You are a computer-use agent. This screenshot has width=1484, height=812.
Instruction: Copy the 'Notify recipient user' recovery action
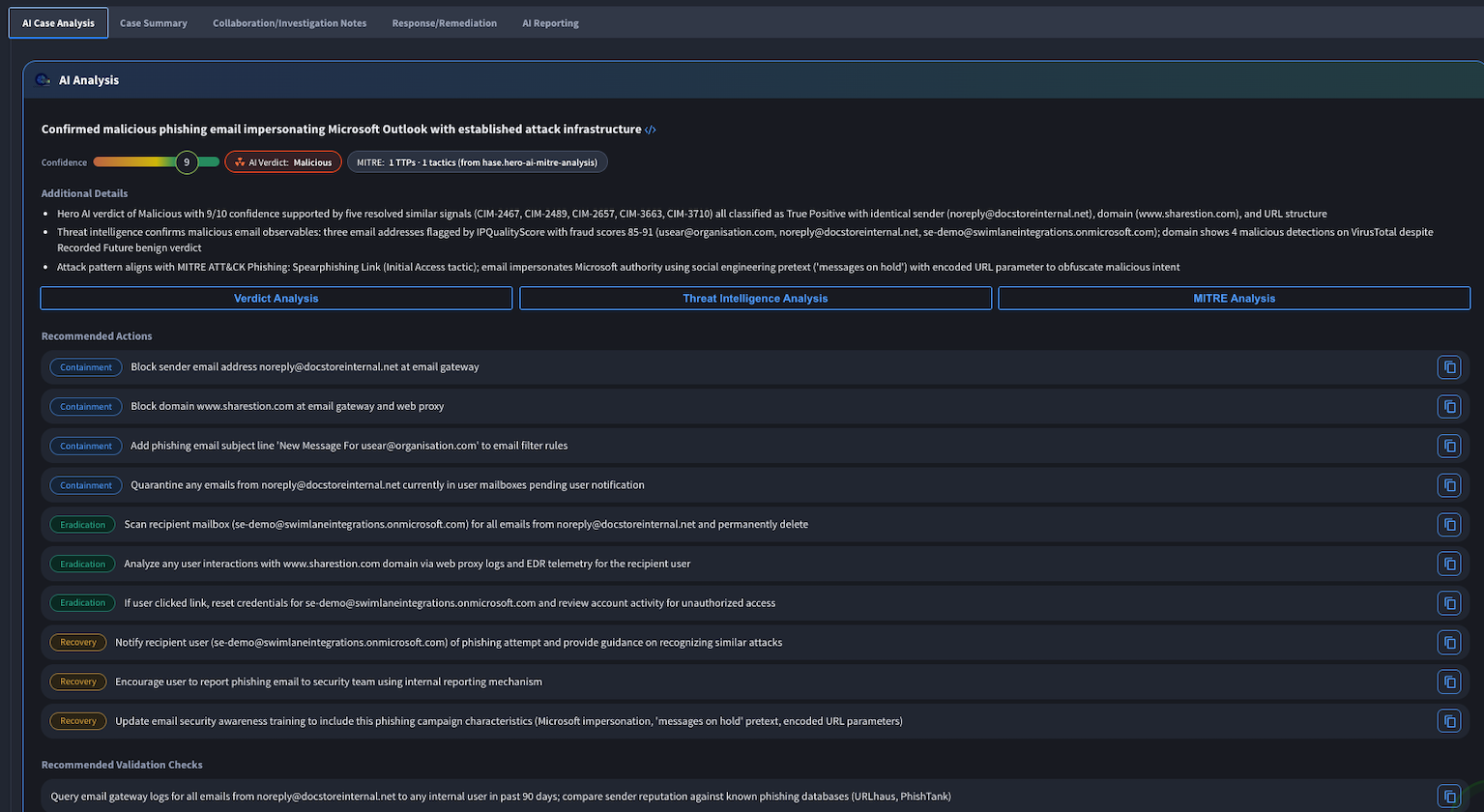pyautogui.click(x=1449, y=642)
